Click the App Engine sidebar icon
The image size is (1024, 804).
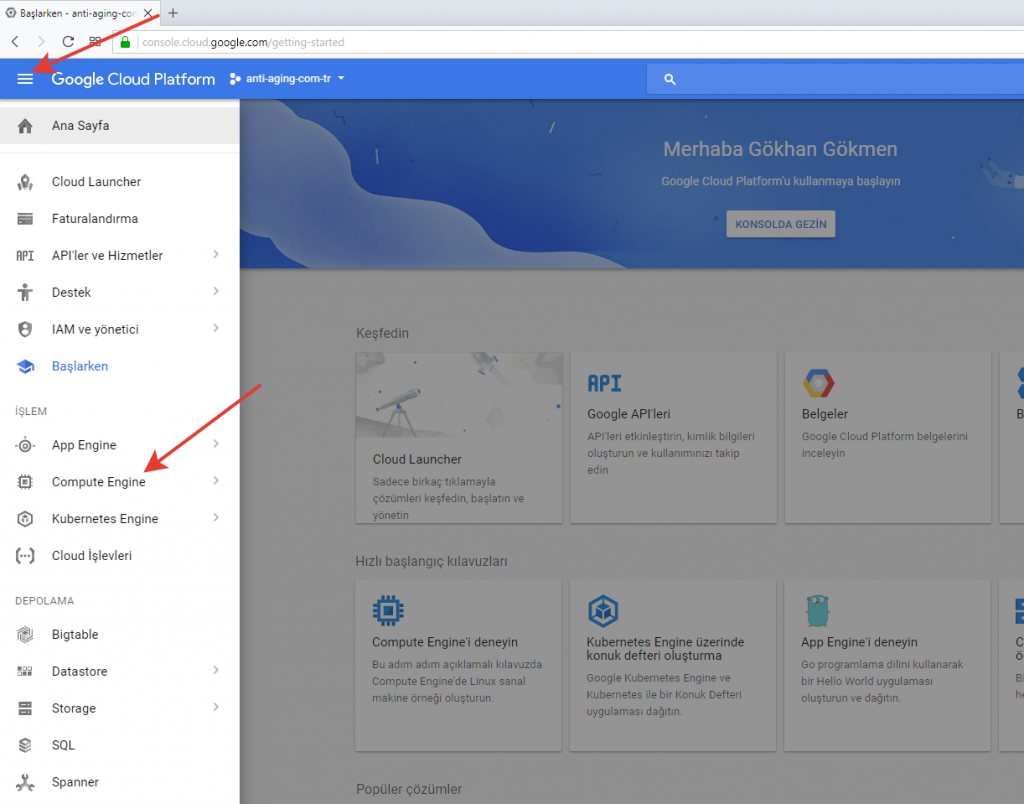[25, 445]
